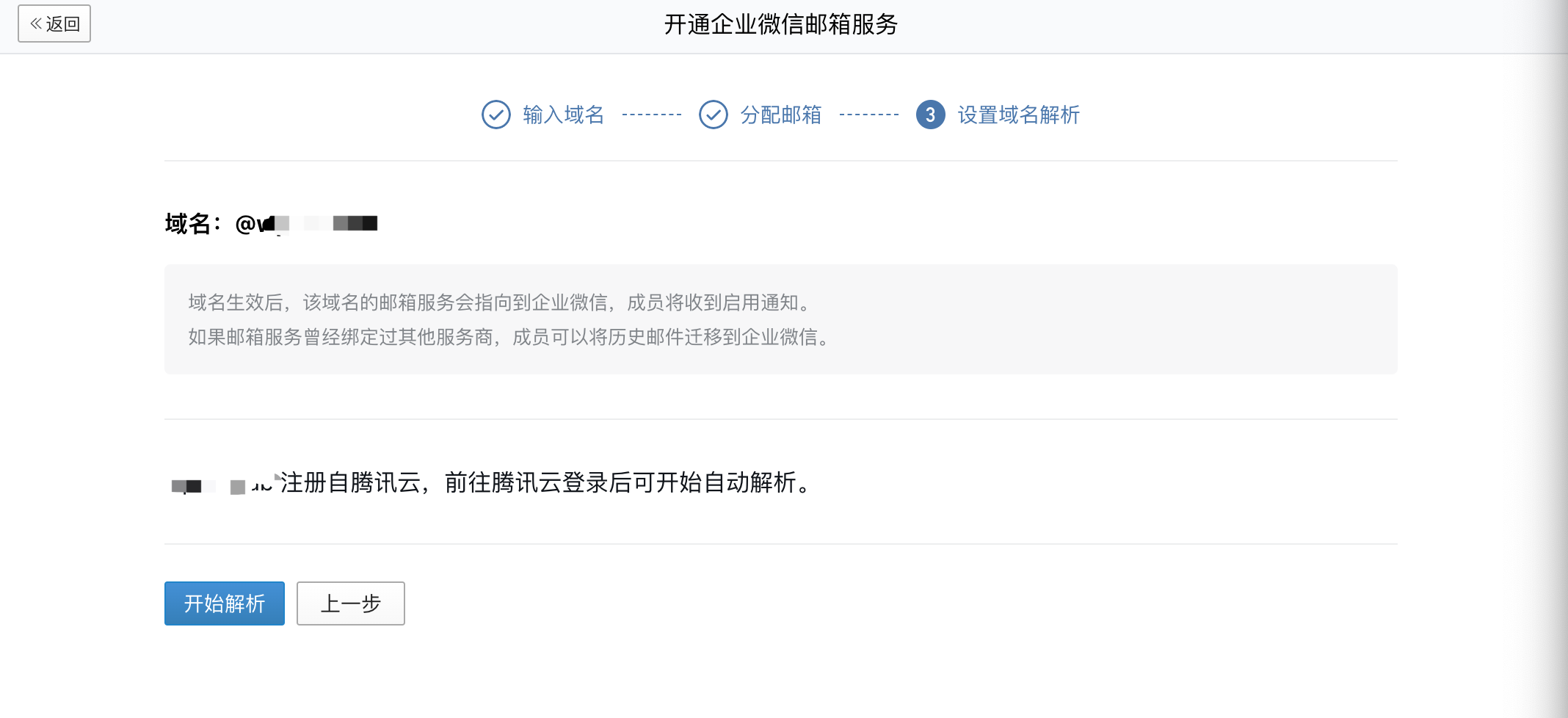This screenshot has height=718, width=1568.
Task: Select the 分配邮箱 step label
Action: [x=781, y=115]
